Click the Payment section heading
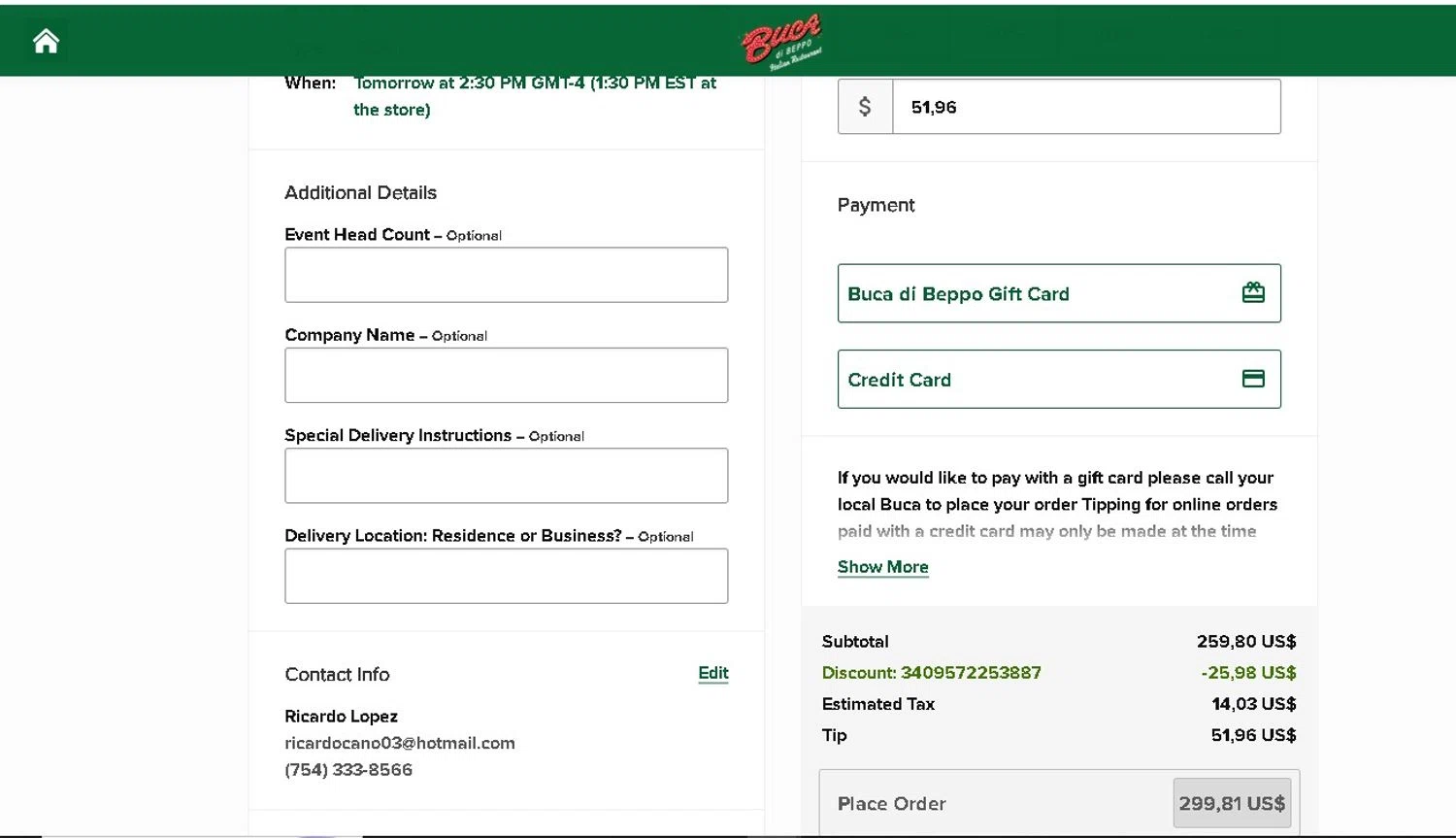Viewport: 1456px width, 838px height. click(877, 205)
